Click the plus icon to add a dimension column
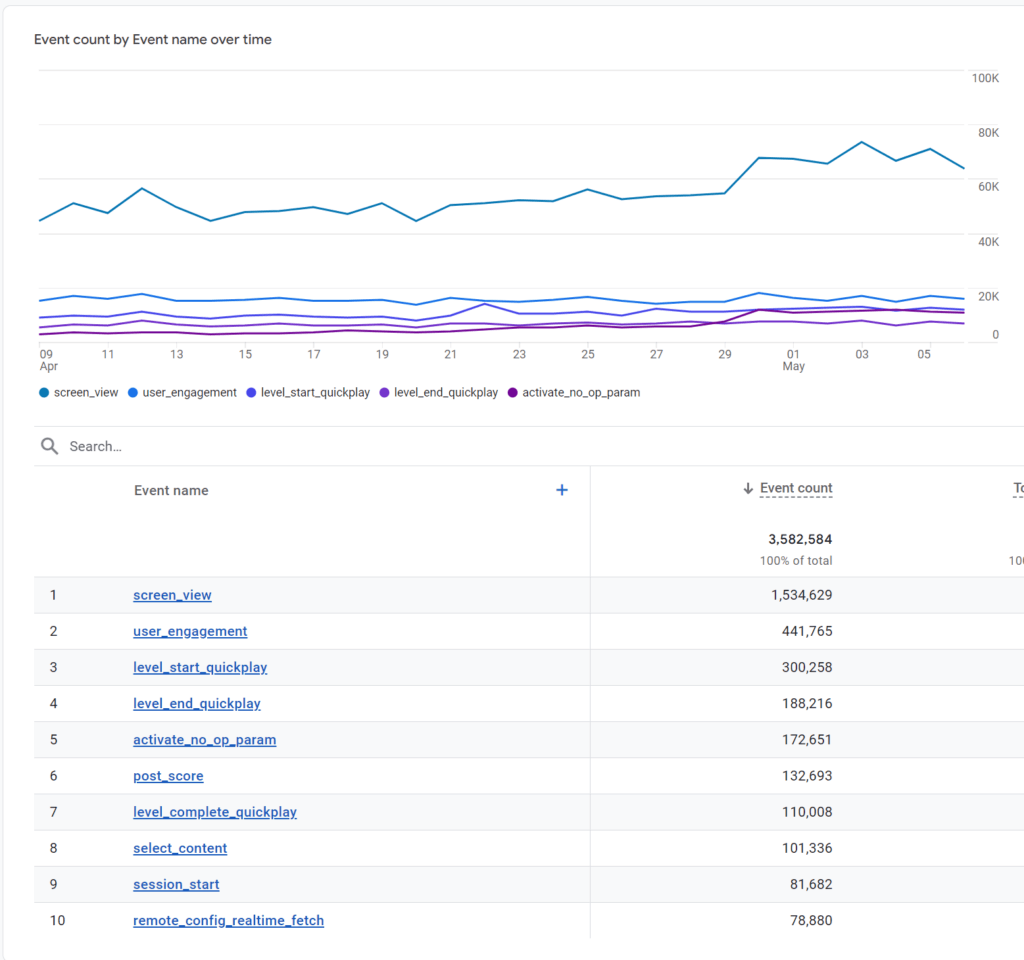 click(562, 490)
